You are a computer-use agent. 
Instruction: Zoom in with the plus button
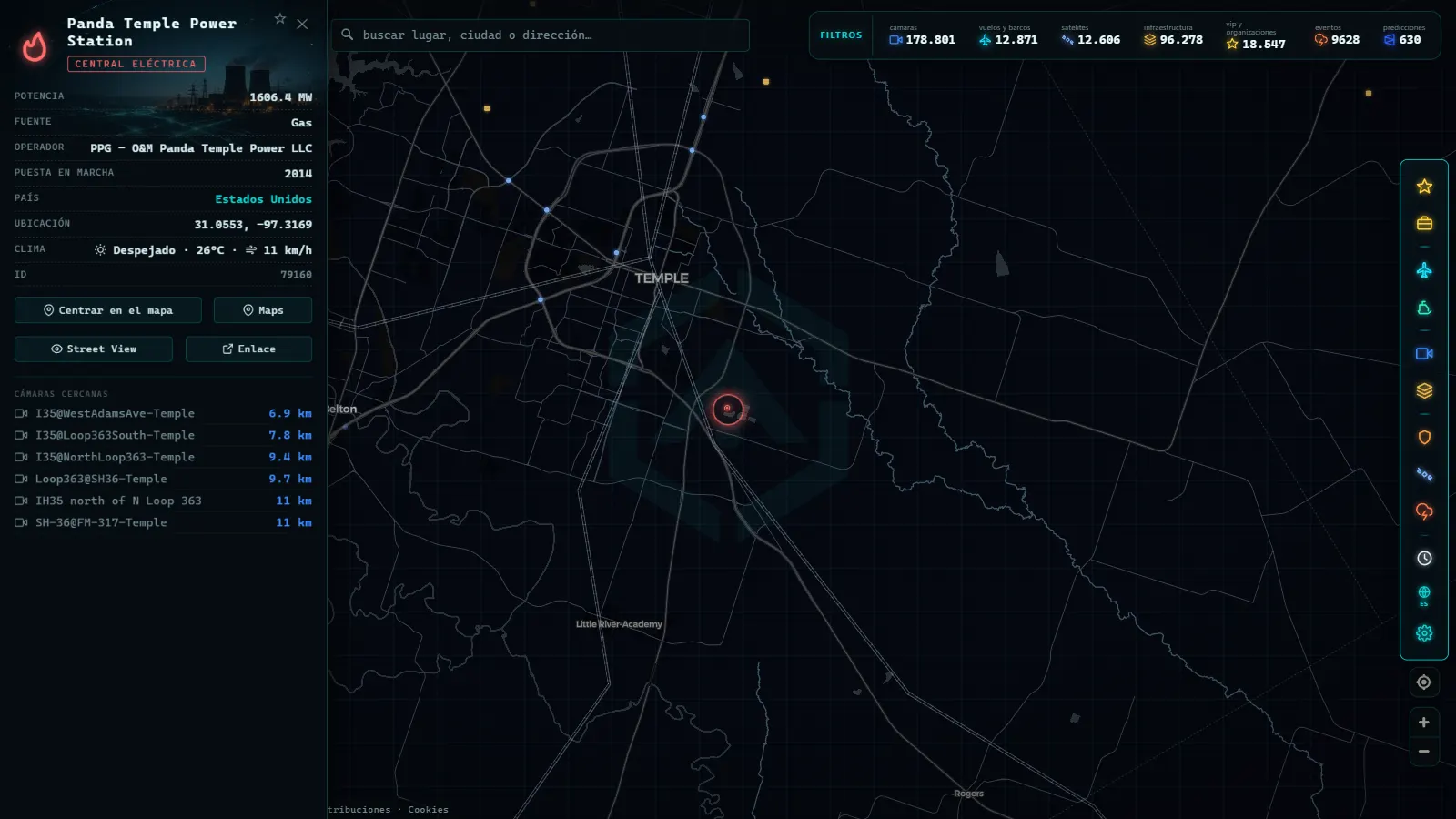(1424, 723)
